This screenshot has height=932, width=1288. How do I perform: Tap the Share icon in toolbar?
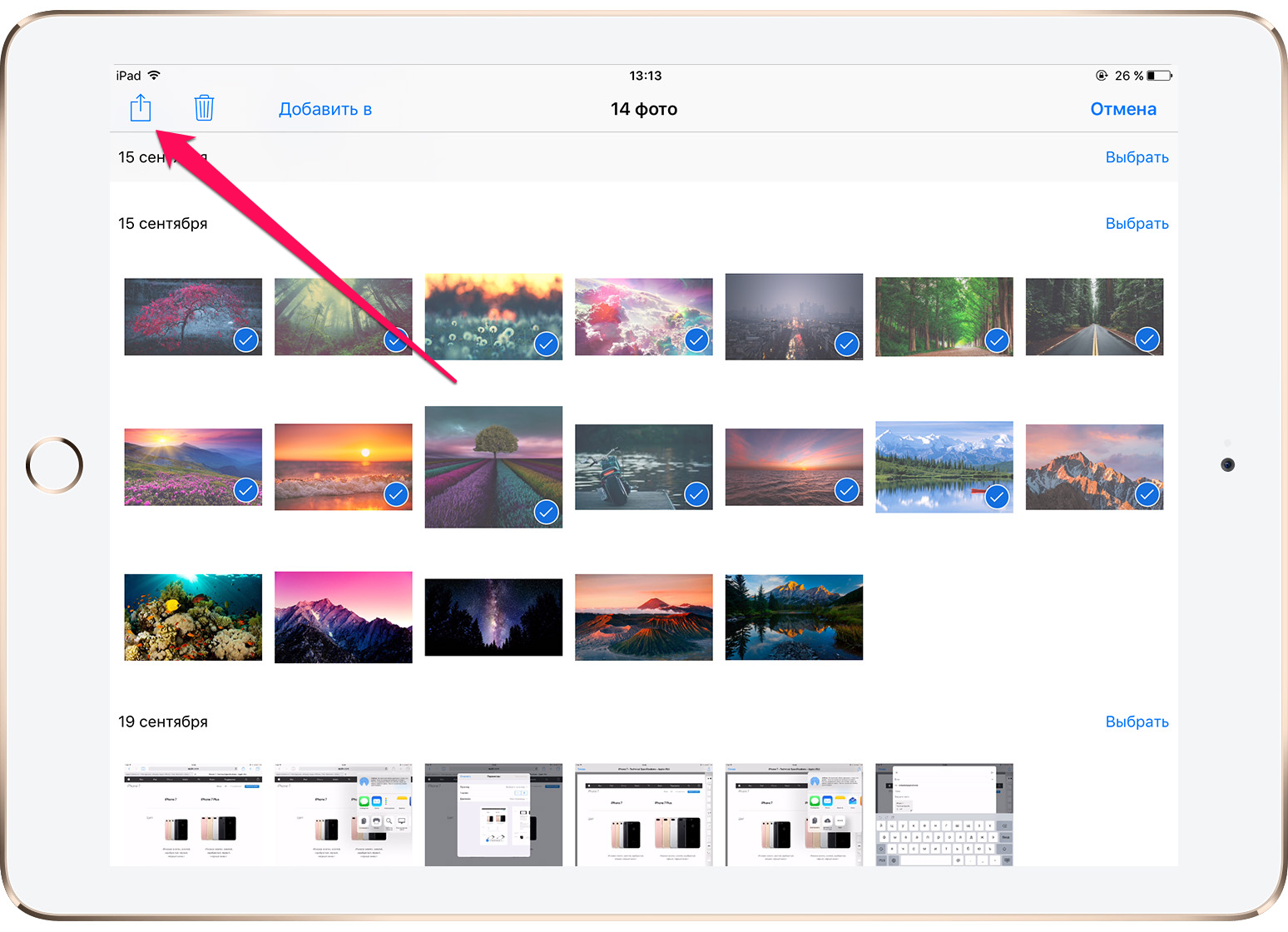[141, 107]
